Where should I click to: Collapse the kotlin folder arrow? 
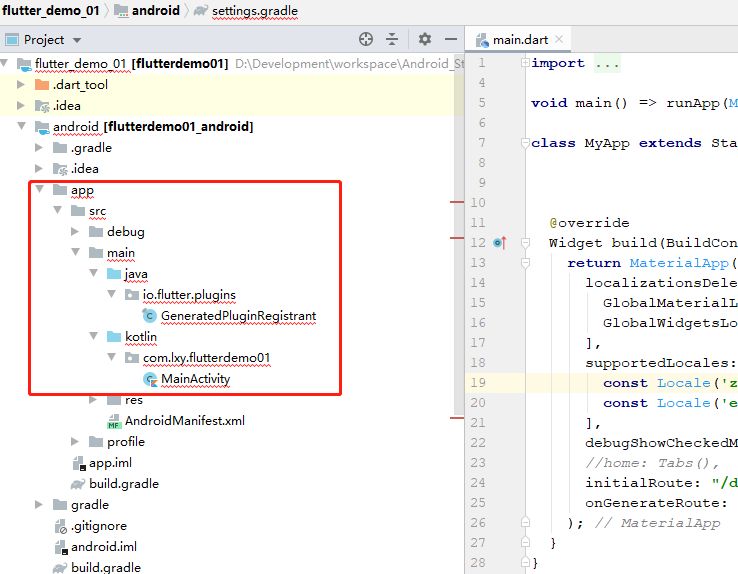tap(93, 336)
